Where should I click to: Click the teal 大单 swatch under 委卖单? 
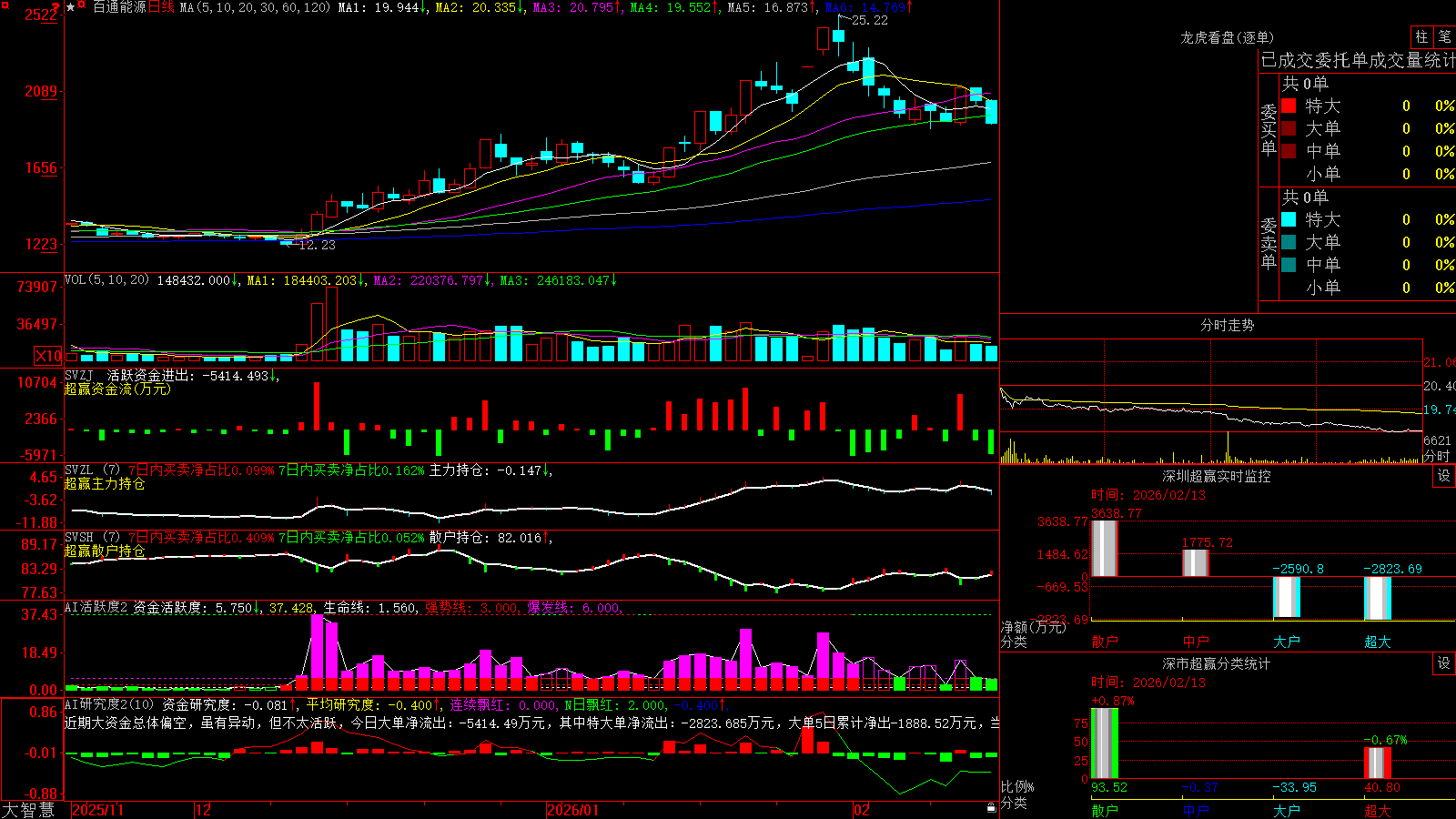point(1289,242)
